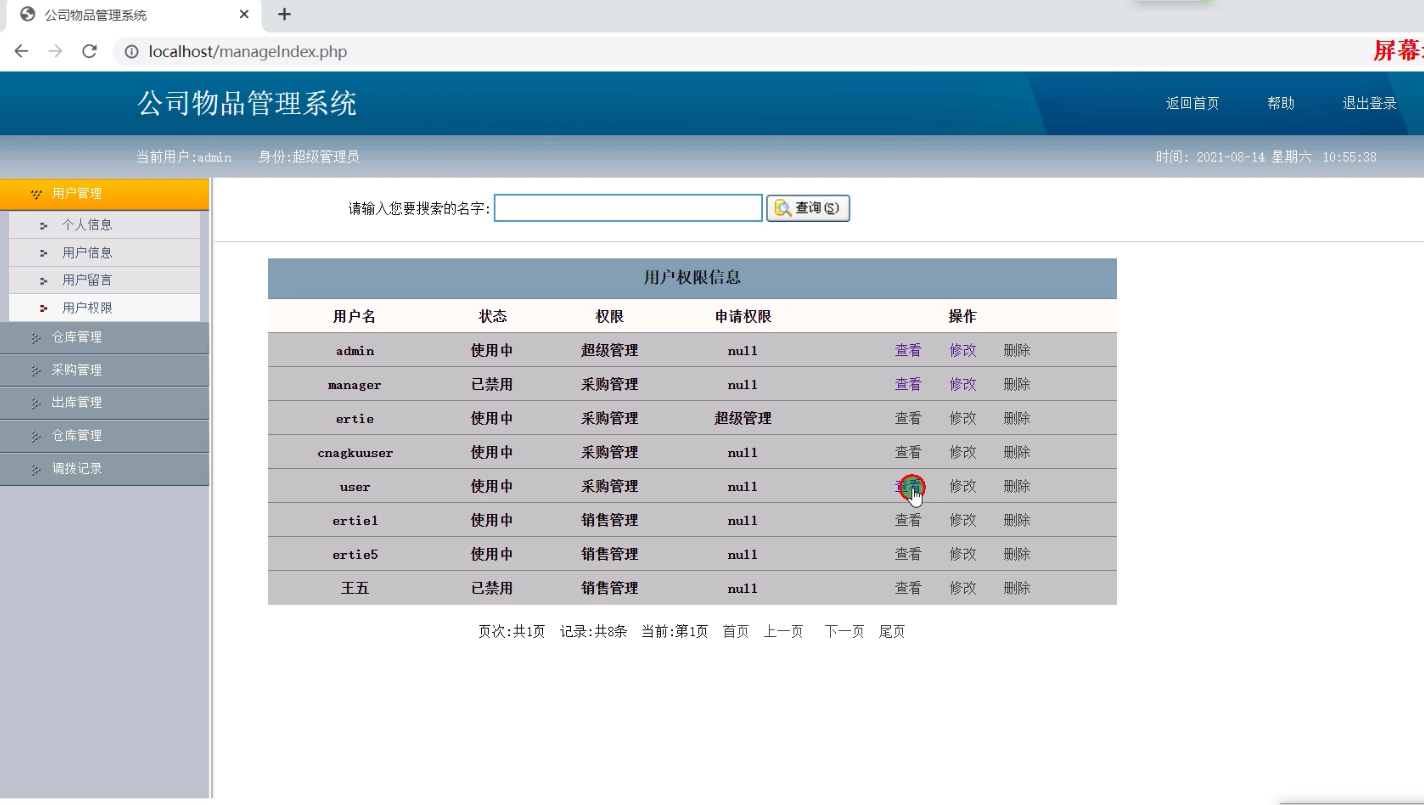Click the 王五 username cell
Image resolution: width=1424 pixels, height=805 pixels.
pyautogui.click(x=355, y=588)
